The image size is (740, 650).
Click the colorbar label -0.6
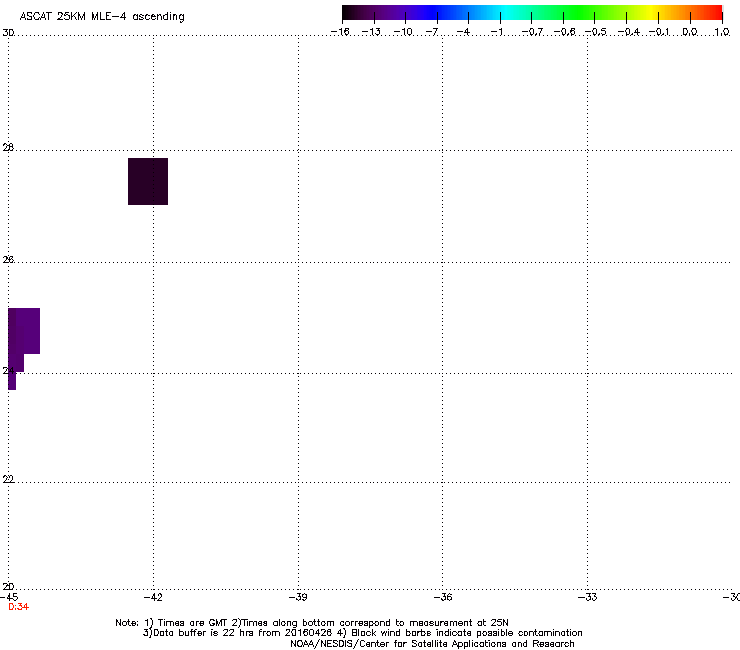(564, 32)
